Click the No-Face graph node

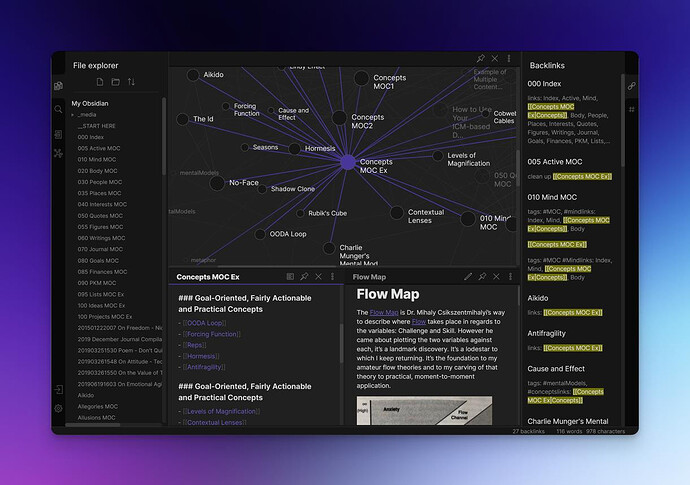[x=217, y=183]
